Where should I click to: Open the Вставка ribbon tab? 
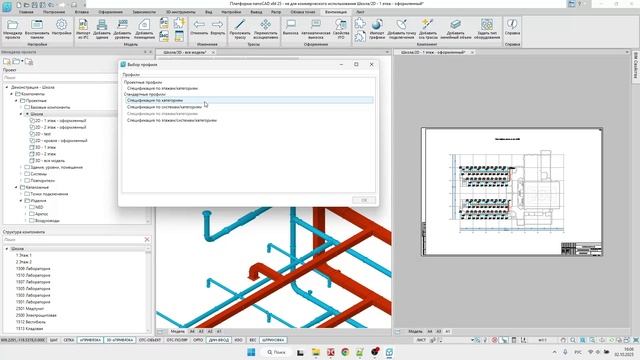82,12
